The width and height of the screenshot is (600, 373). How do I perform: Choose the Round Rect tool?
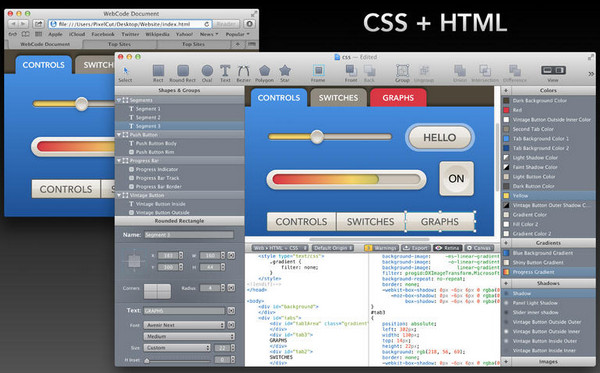183,71
